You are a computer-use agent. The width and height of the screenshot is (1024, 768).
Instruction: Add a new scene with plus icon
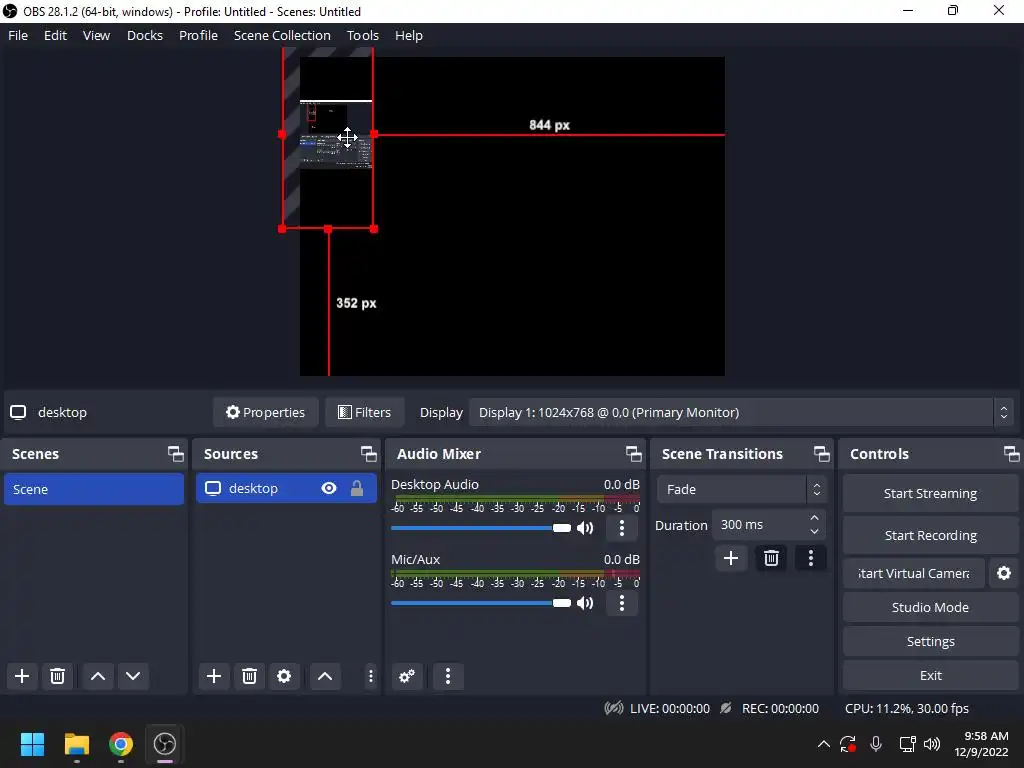point(22,676)
